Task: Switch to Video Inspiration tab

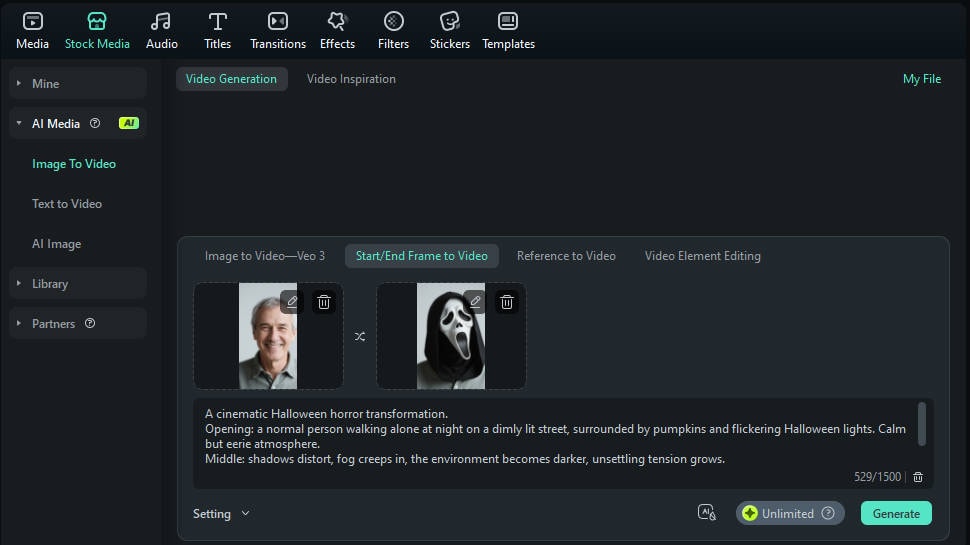Action: [351, 79]
